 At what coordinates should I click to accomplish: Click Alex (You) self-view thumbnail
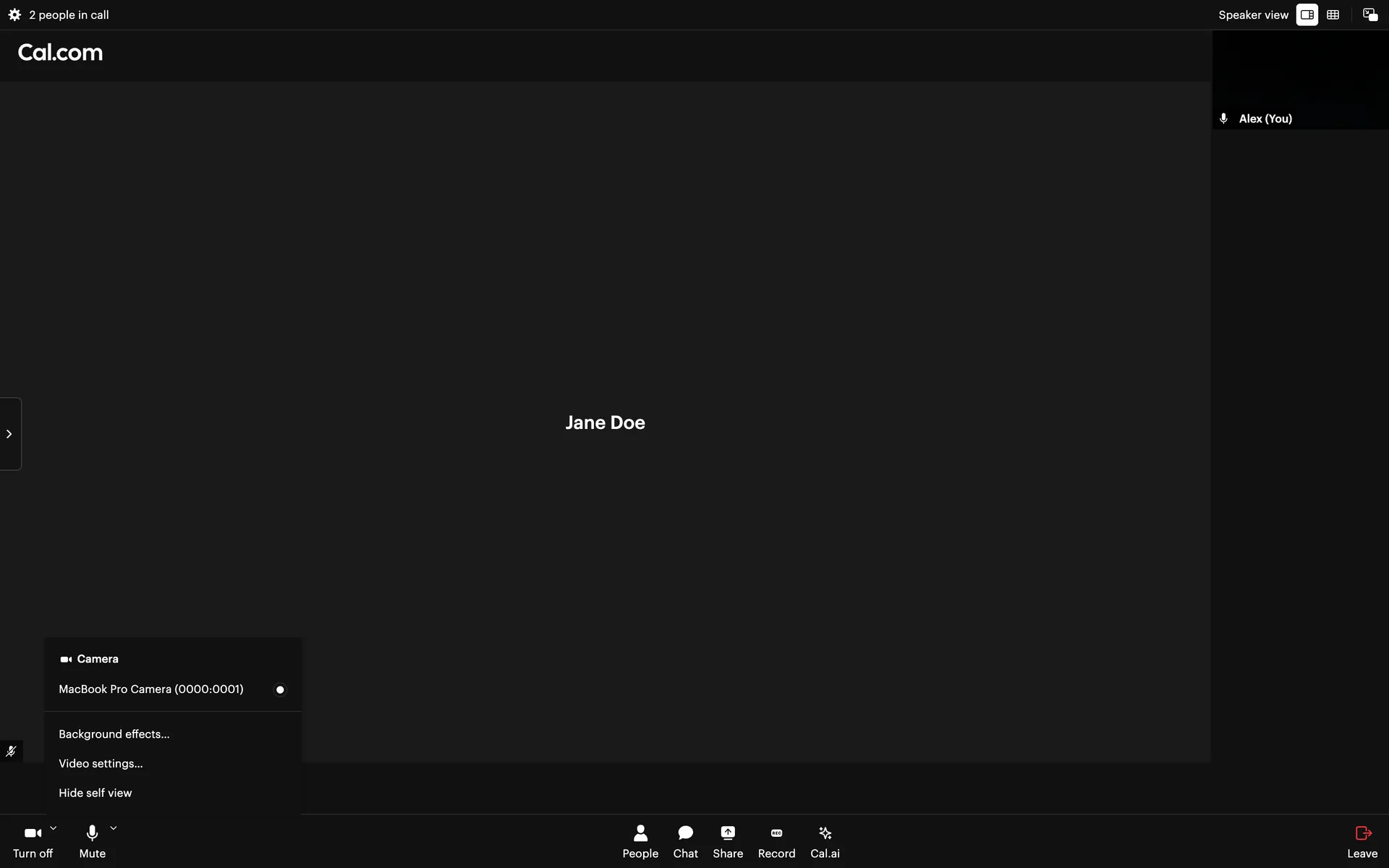coord(1300,80)
